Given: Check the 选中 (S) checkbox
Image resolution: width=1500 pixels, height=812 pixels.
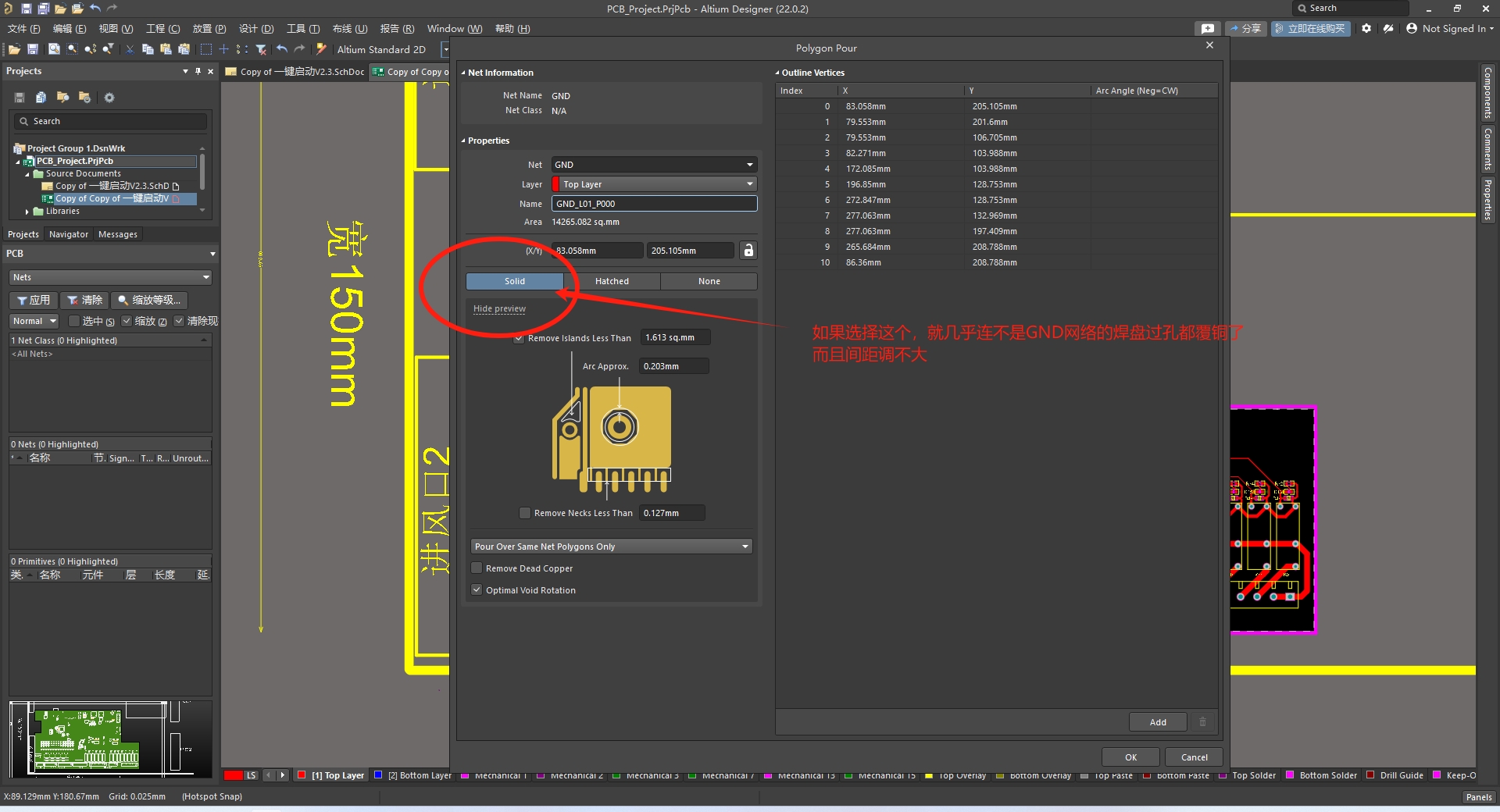Looking at the screenshot, I should click(73, 321).
